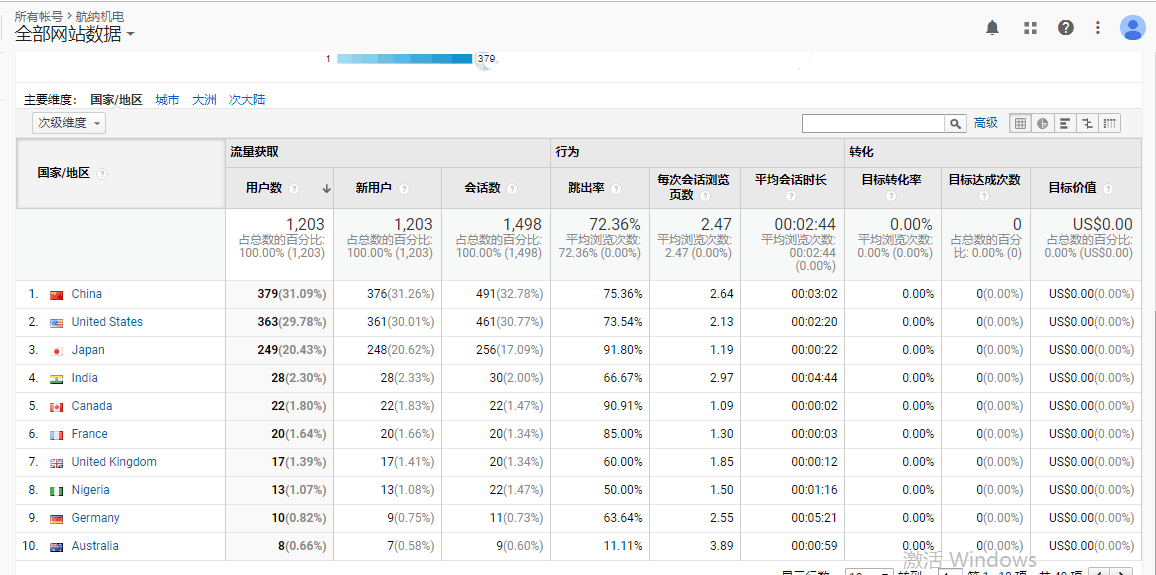Open the 次级维度 dropdown
The width and height of the screenshot is (1156, 575).
coord(69,123)
